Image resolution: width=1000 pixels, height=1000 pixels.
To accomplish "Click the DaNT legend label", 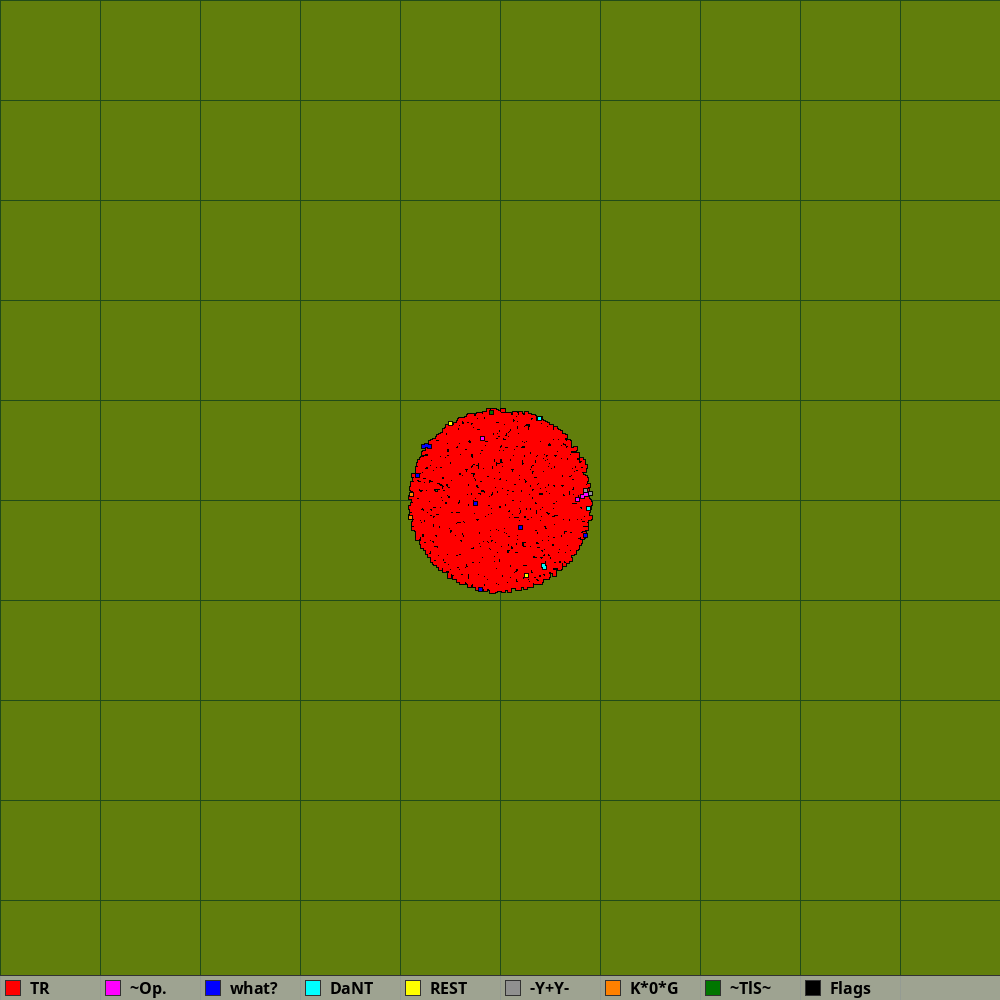I will click(x=351, y=989).
